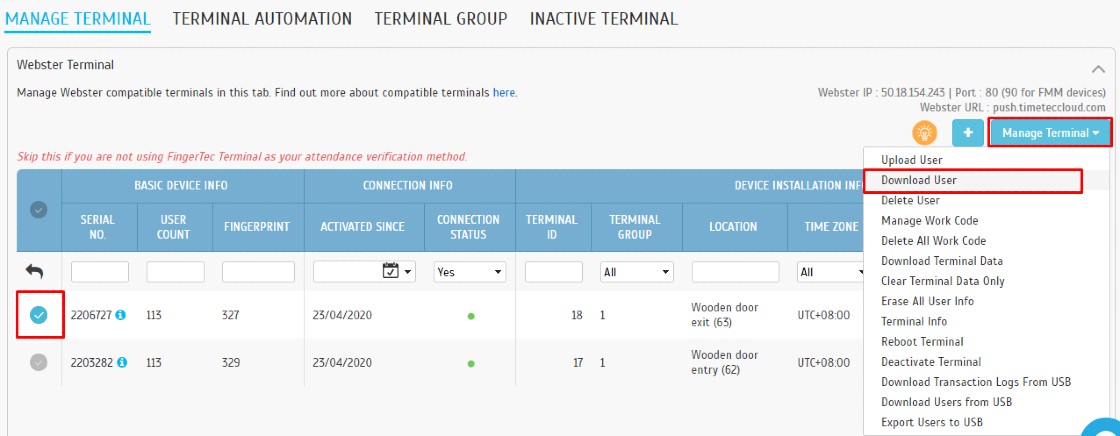Click the Serial No. column header

pyautogui.click(x=98, y=227)
